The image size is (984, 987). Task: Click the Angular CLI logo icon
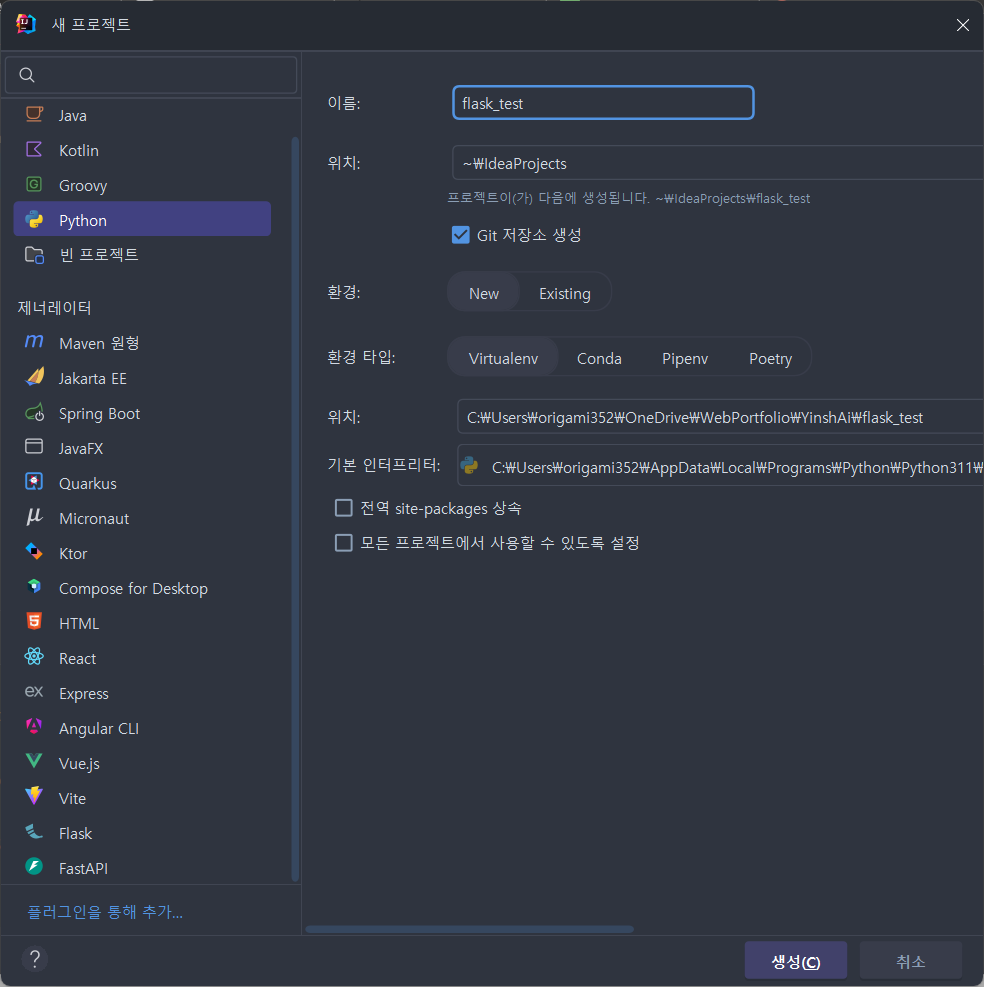click(x=34, y=726)
